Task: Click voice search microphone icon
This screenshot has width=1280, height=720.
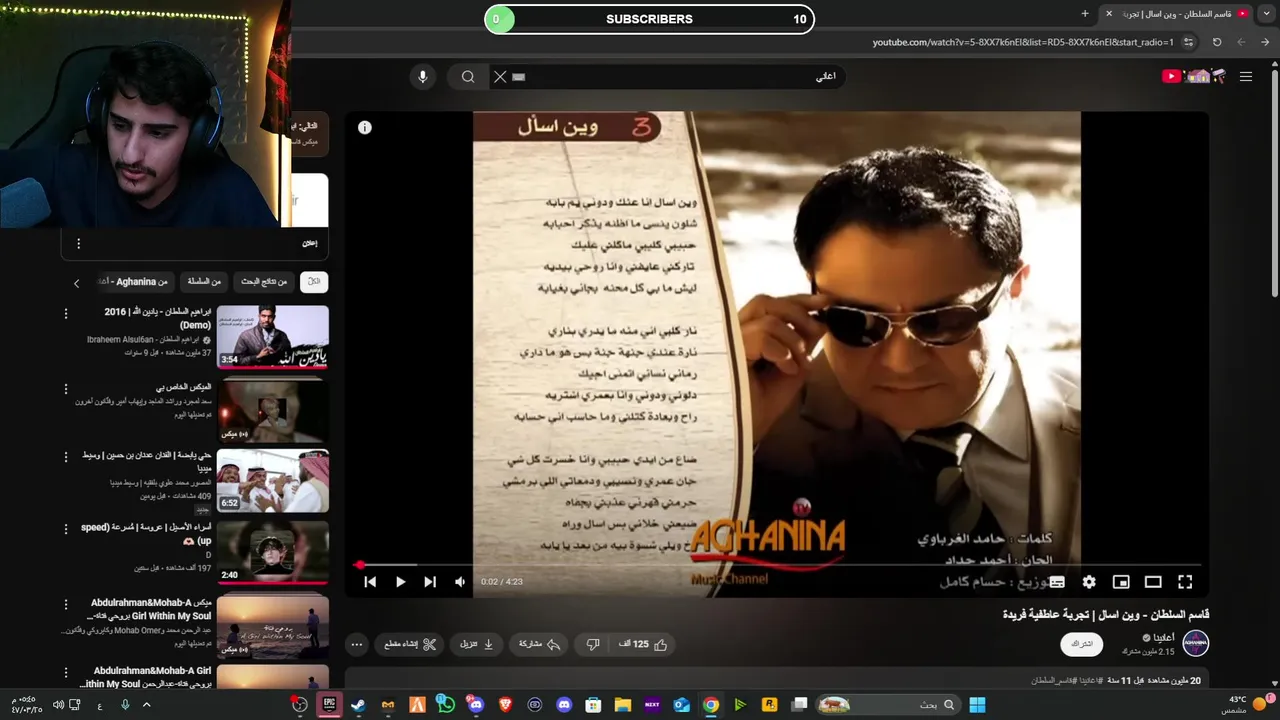Action: click(x=422, y=77)
